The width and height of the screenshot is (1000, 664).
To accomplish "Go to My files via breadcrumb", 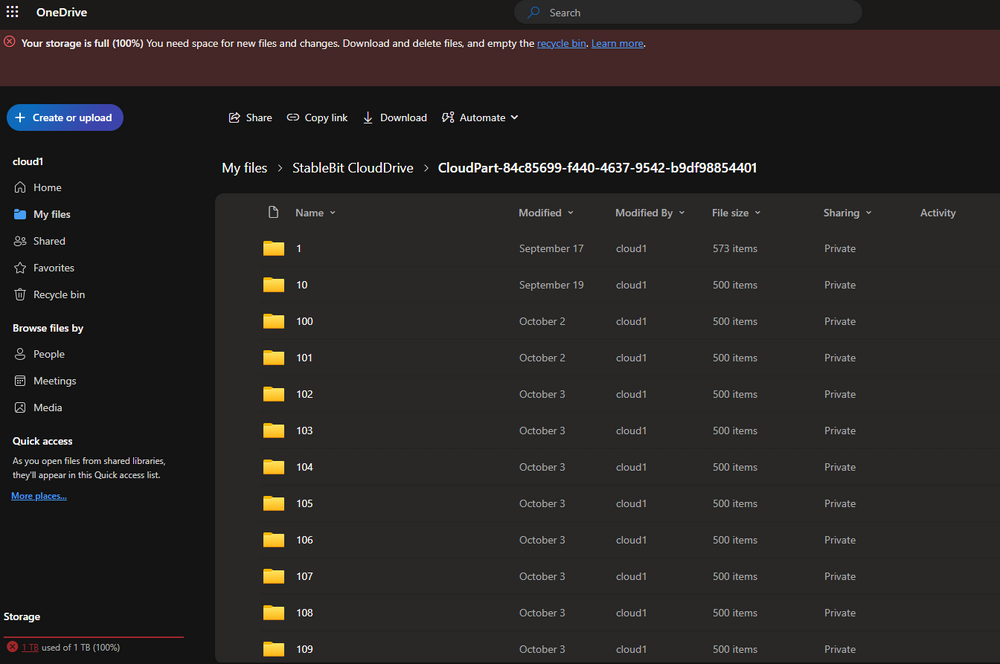I will pos(244,167).
